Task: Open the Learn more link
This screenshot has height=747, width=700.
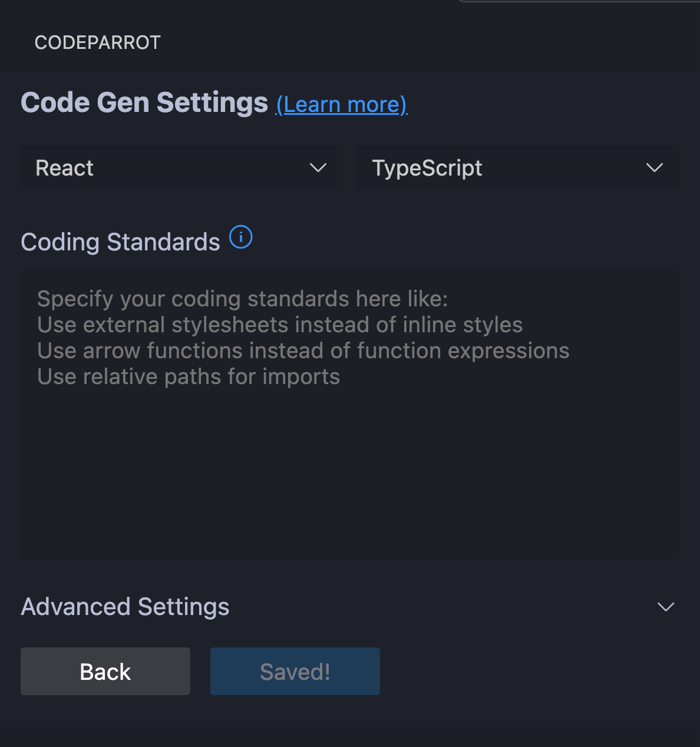Action: tap(342, 104)
